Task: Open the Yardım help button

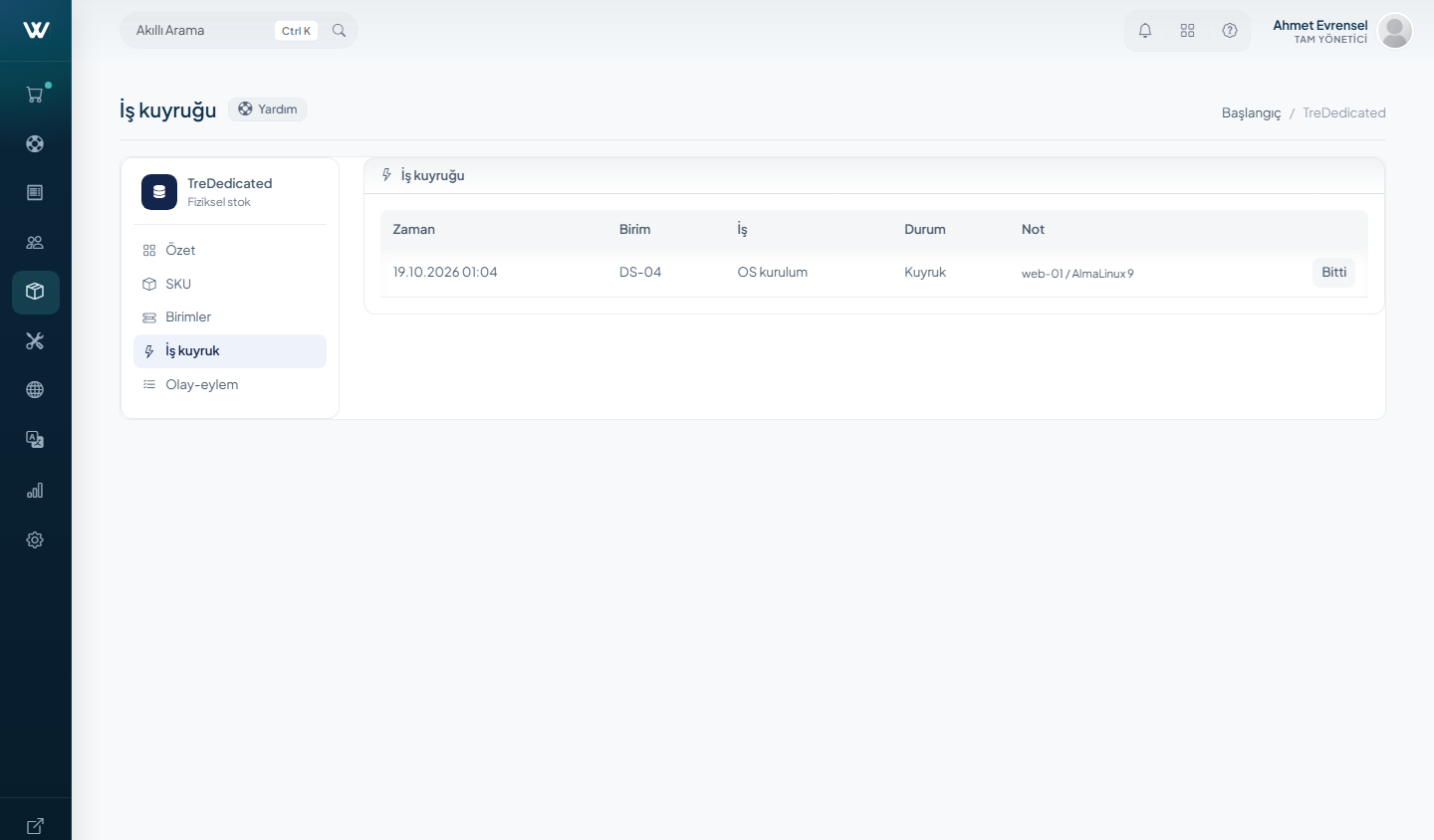Action: [x=267, y=109]
